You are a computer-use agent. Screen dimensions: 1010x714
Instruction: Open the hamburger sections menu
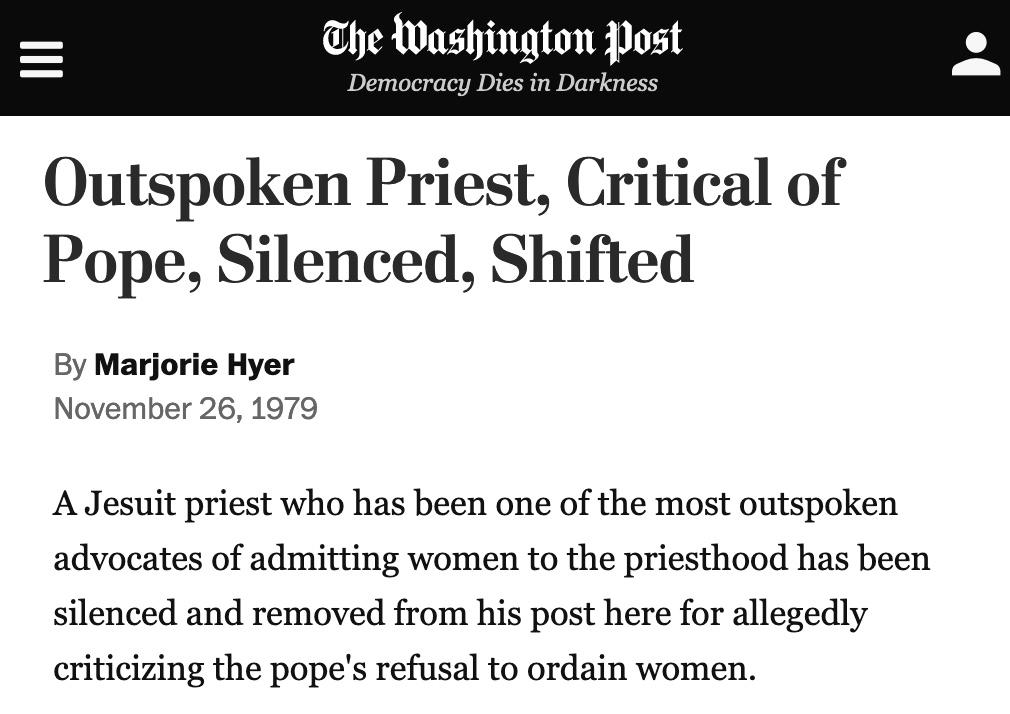coord(41,59)
